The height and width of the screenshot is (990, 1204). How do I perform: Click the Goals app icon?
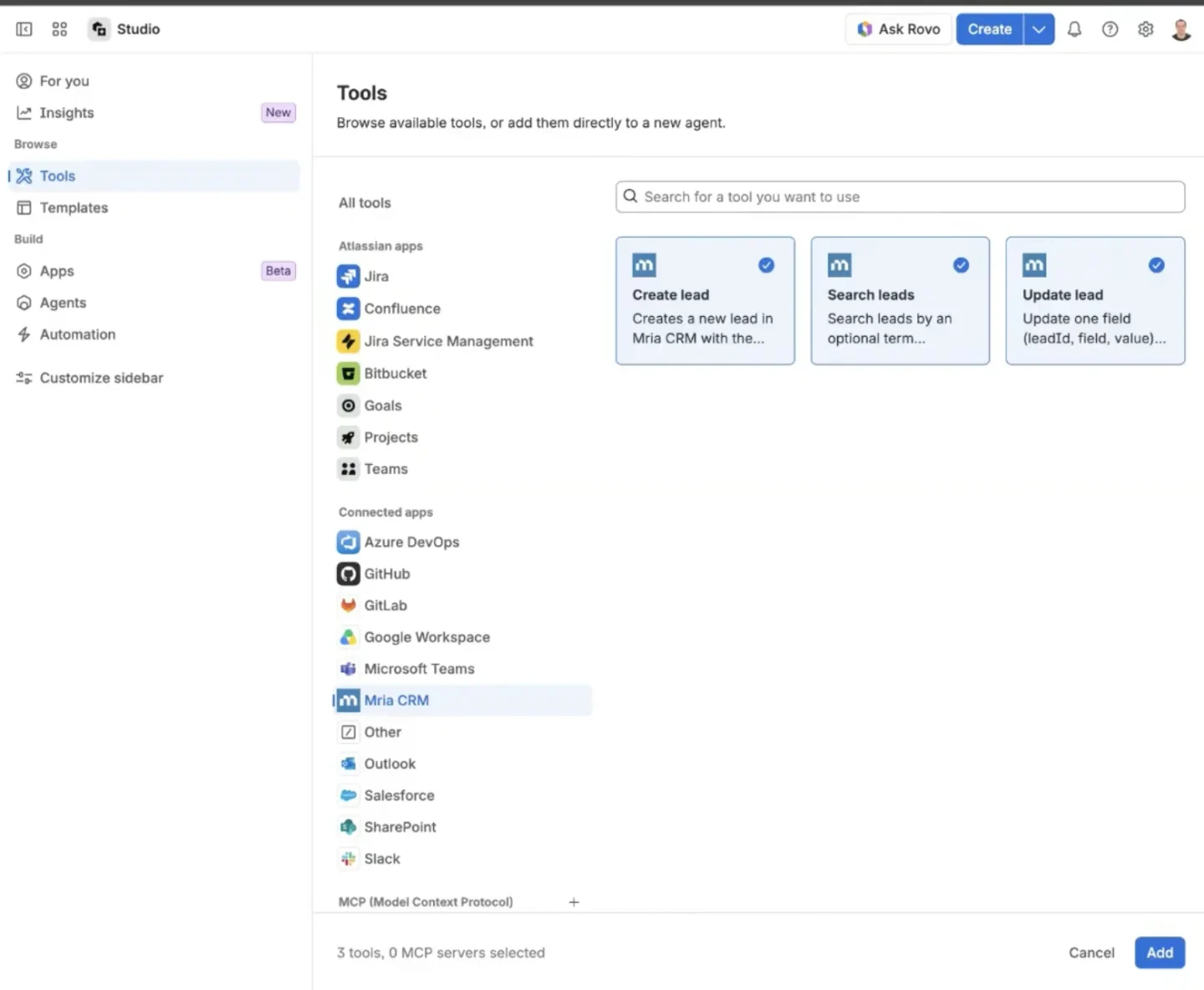(349, 406)
